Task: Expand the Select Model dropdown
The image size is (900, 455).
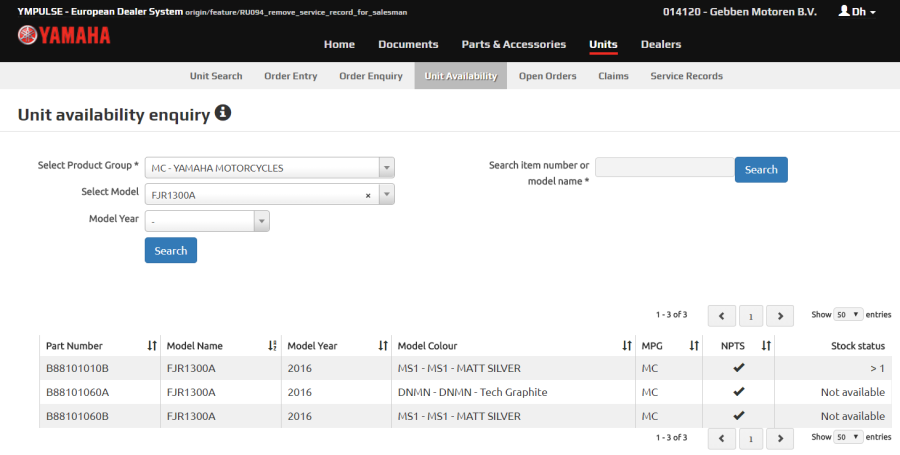Action: [387, 195]
